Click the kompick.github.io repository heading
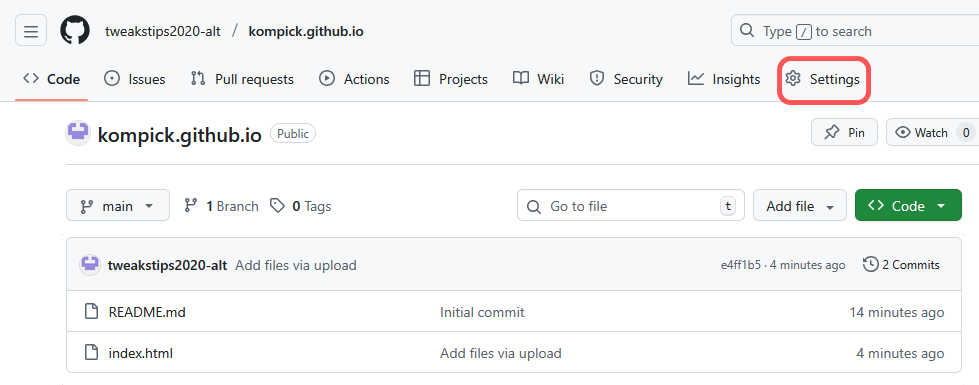The width and height of the screenshot is (979, 385). [180, 134]
